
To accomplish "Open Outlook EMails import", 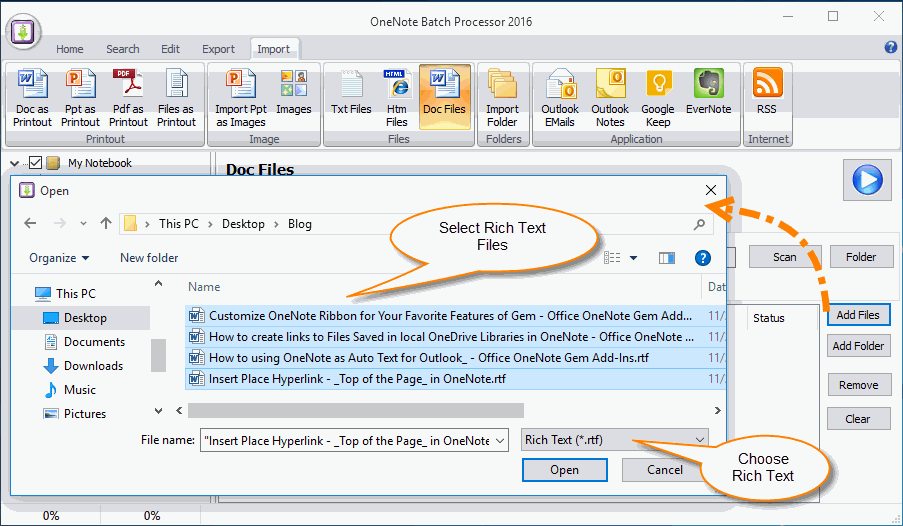I will pos(560,98).
